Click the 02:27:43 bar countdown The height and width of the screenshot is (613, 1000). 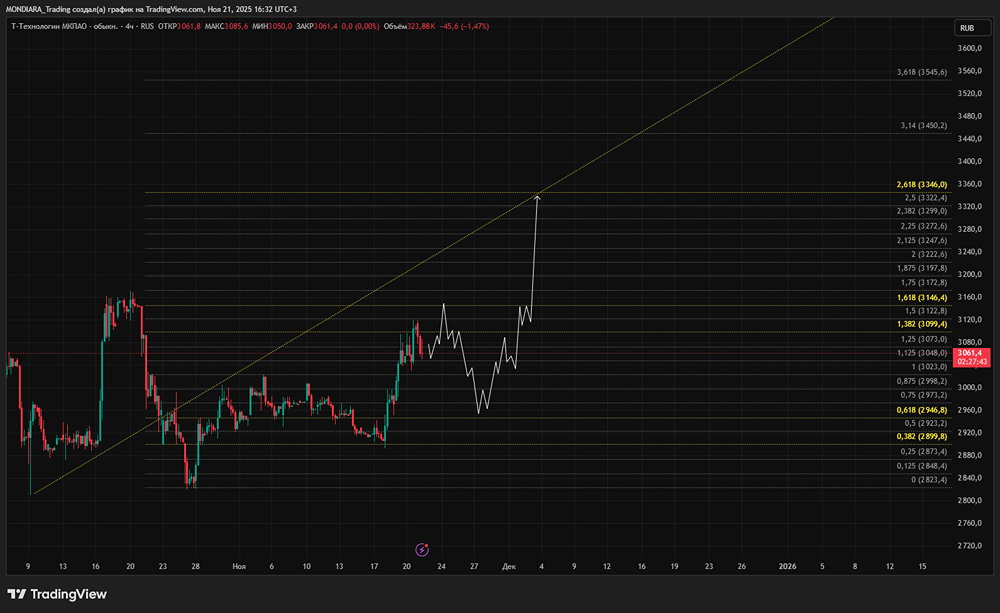coord(972,362)
